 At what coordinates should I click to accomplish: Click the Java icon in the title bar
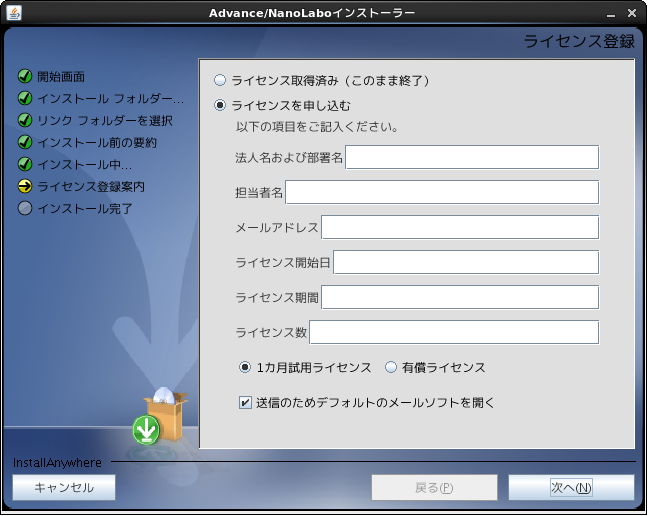[x=14, y=13]
